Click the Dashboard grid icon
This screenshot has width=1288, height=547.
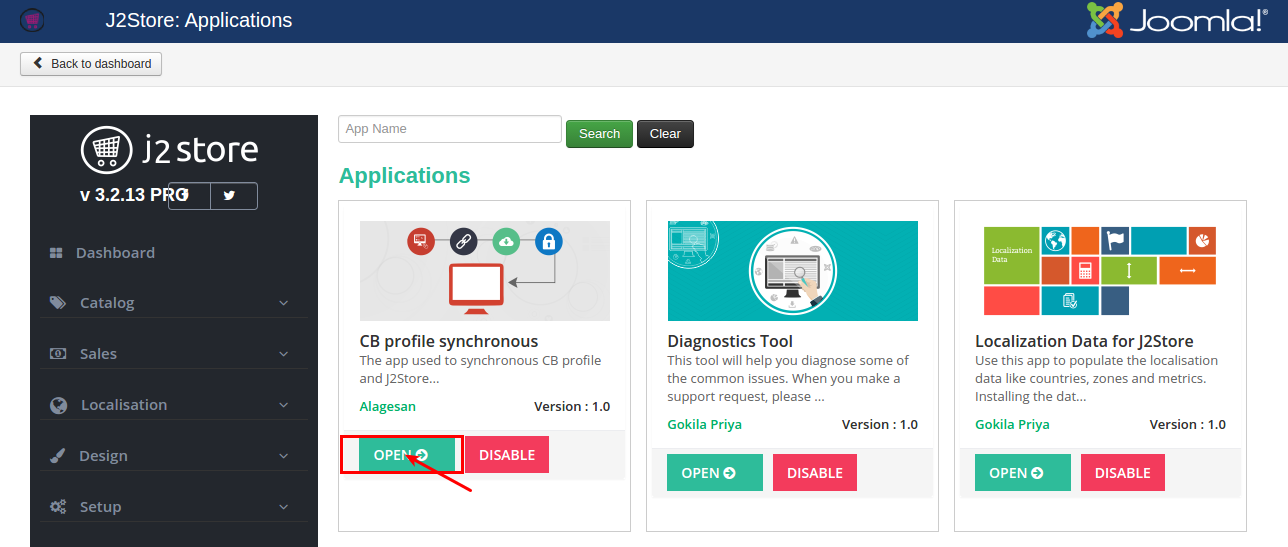[56, 253]
